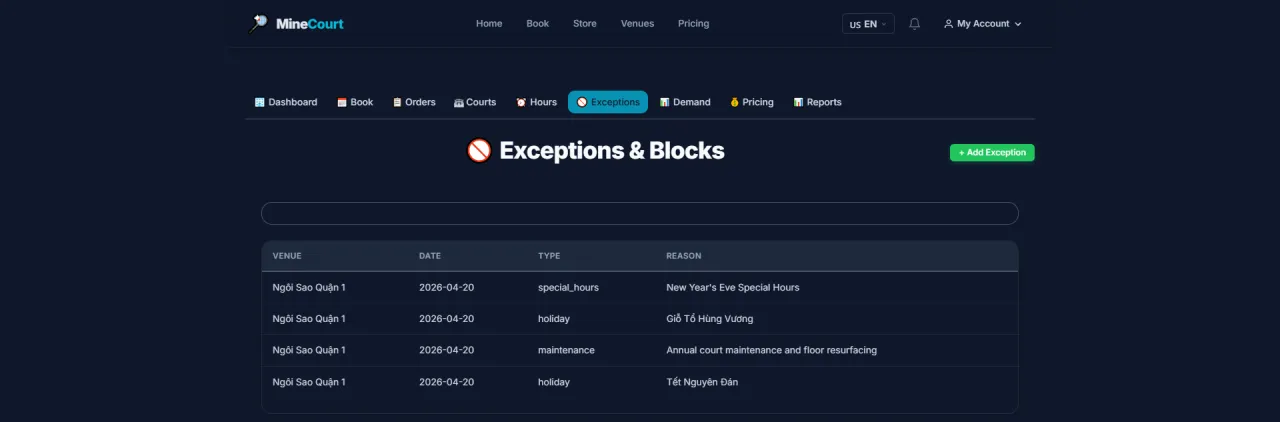Image resolution: width=1280 pixels, height=422 pixels.
Task: Click the user profile icon beside My Account
Action: pyautogui.click(x=948, y=24)
